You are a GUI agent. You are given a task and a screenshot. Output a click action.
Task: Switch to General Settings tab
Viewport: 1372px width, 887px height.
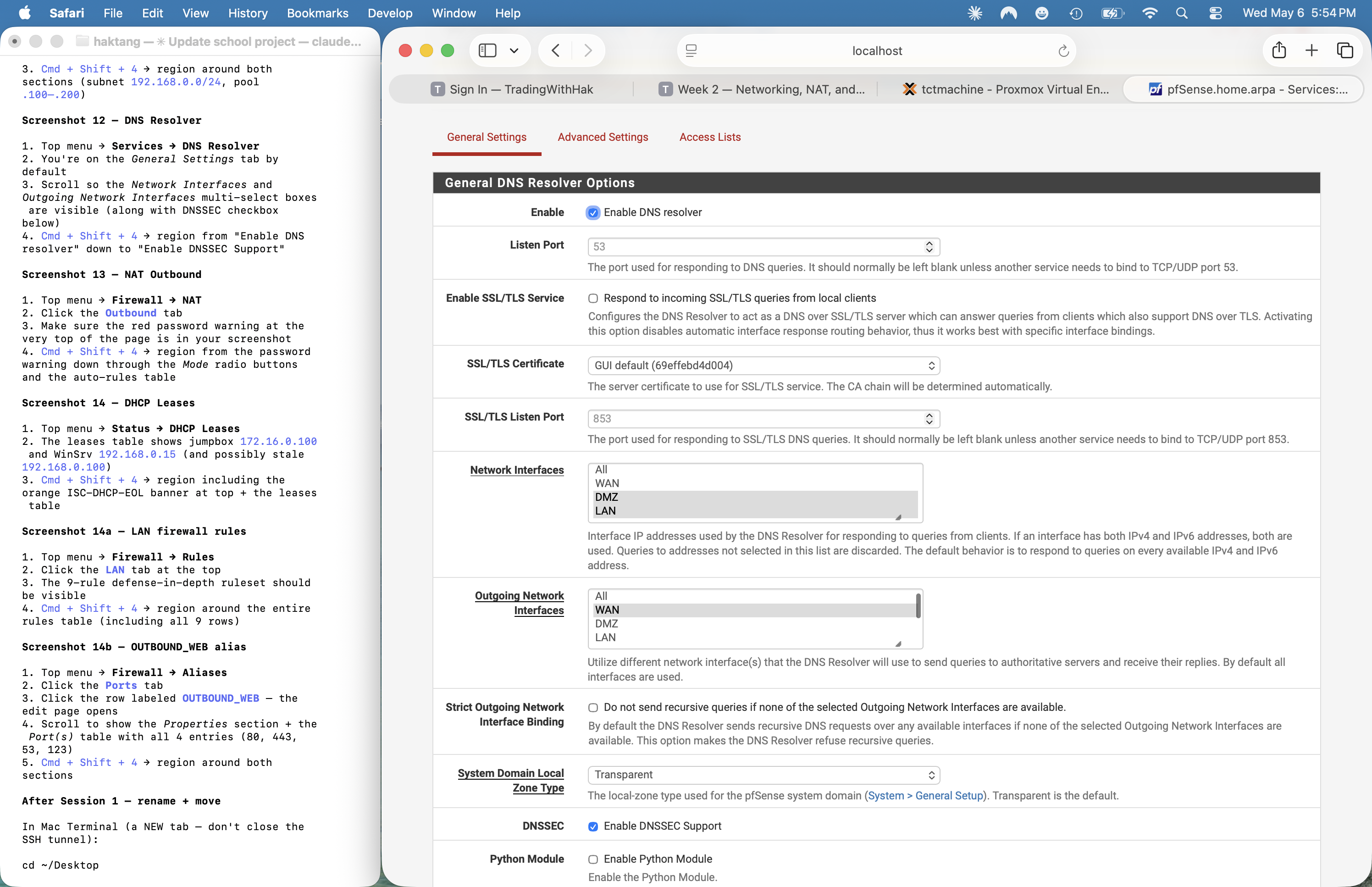pos(487,137)
